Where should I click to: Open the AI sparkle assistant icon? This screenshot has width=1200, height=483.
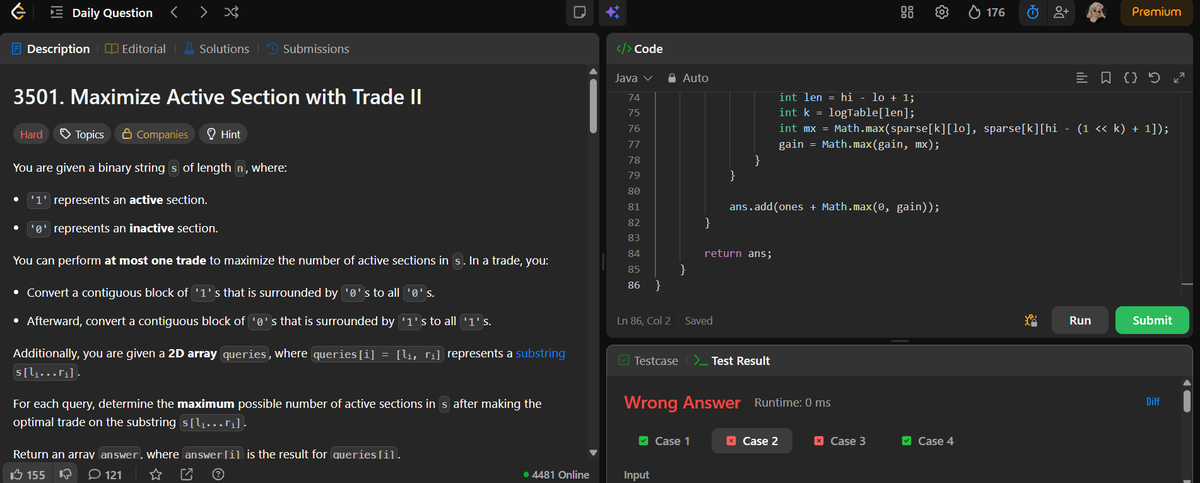coord(613,13)
